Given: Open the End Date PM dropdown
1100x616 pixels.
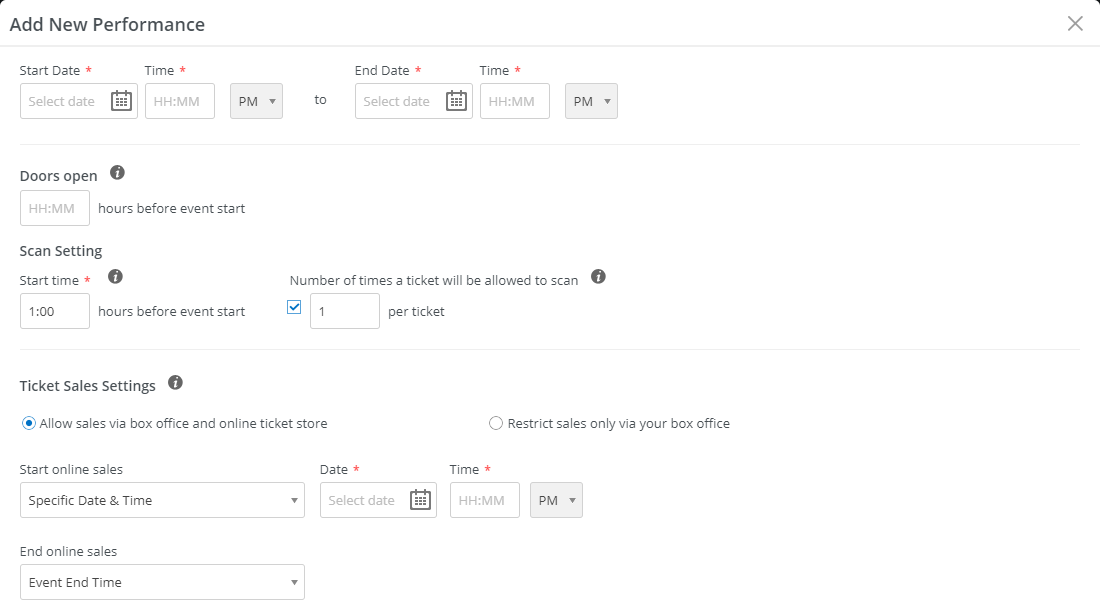Looking at the screenshot, I should [591, 100].
